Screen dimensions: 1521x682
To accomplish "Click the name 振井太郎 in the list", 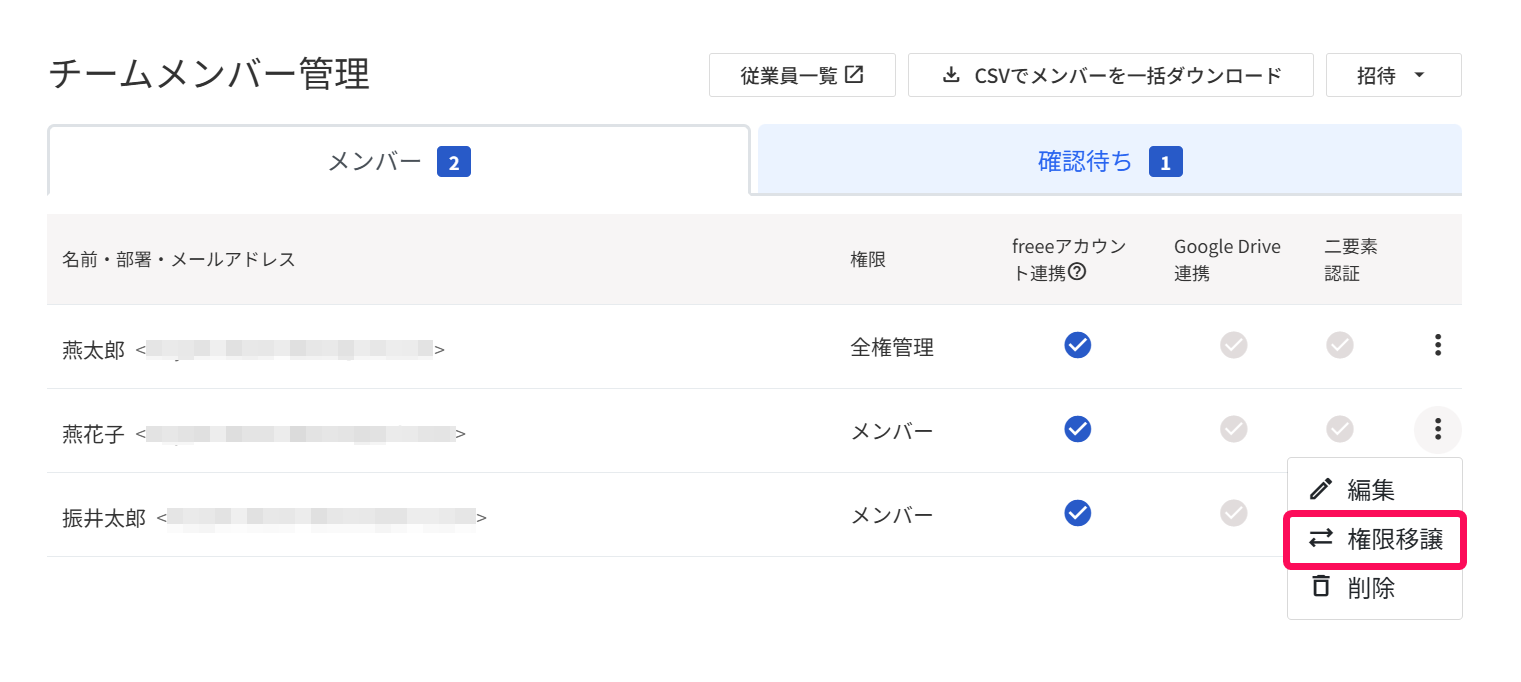I will pos(104,518).
